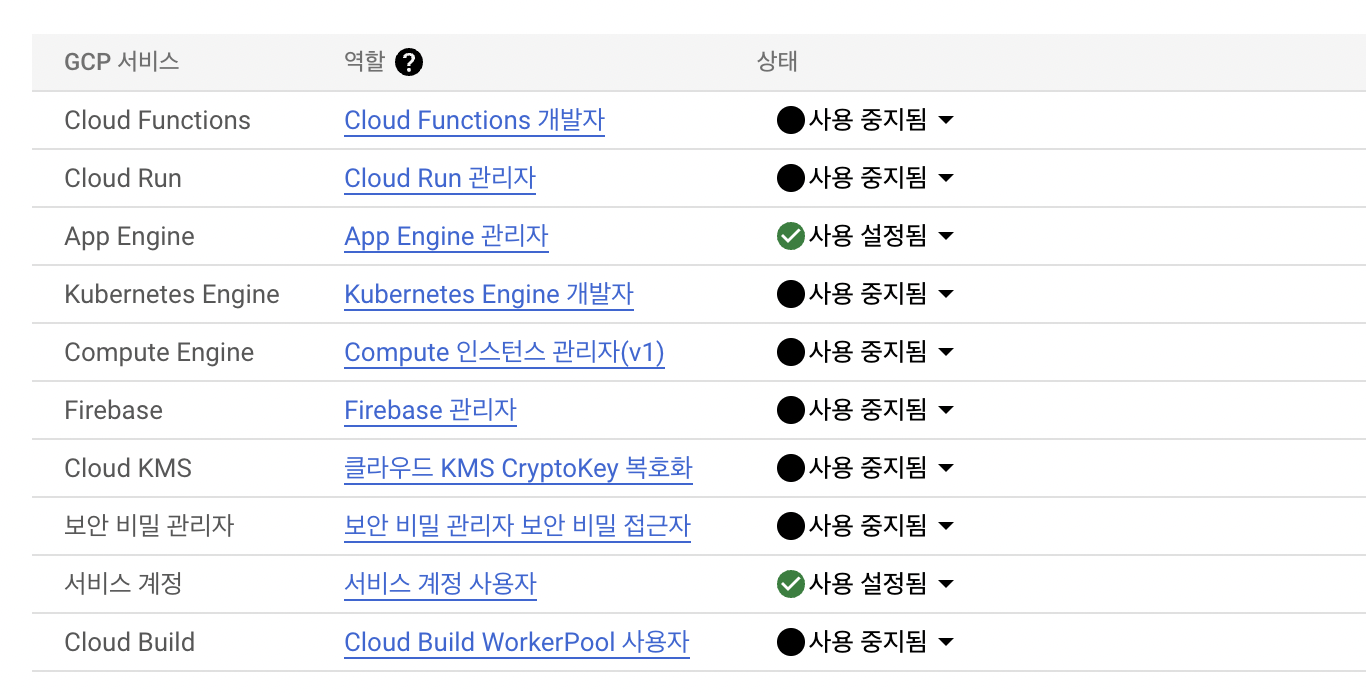Image resolution: width=1366 pixels, height=694 pixels.
Task: Select the 서비스 계정 service name cell
Action: coord(123,585)
